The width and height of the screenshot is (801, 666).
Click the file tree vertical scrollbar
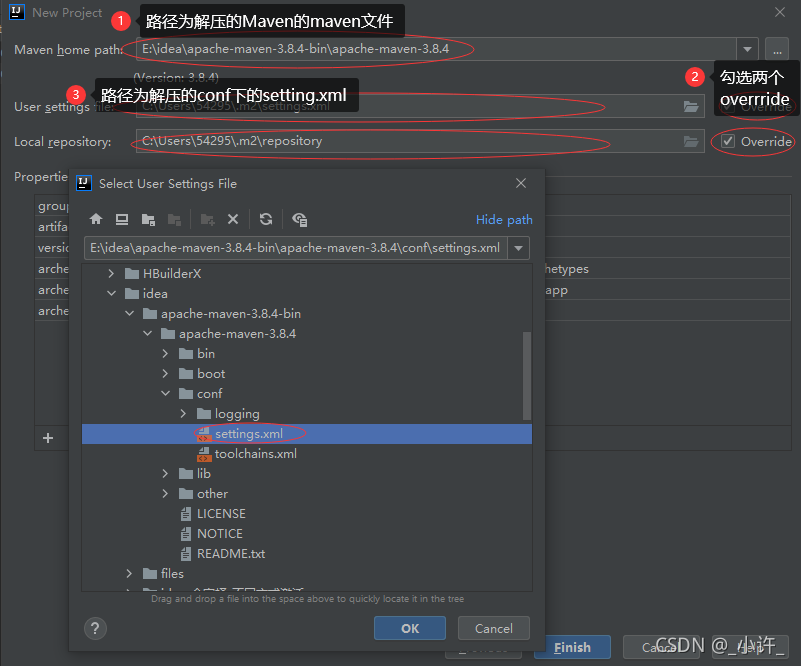[x=527, y=376]
